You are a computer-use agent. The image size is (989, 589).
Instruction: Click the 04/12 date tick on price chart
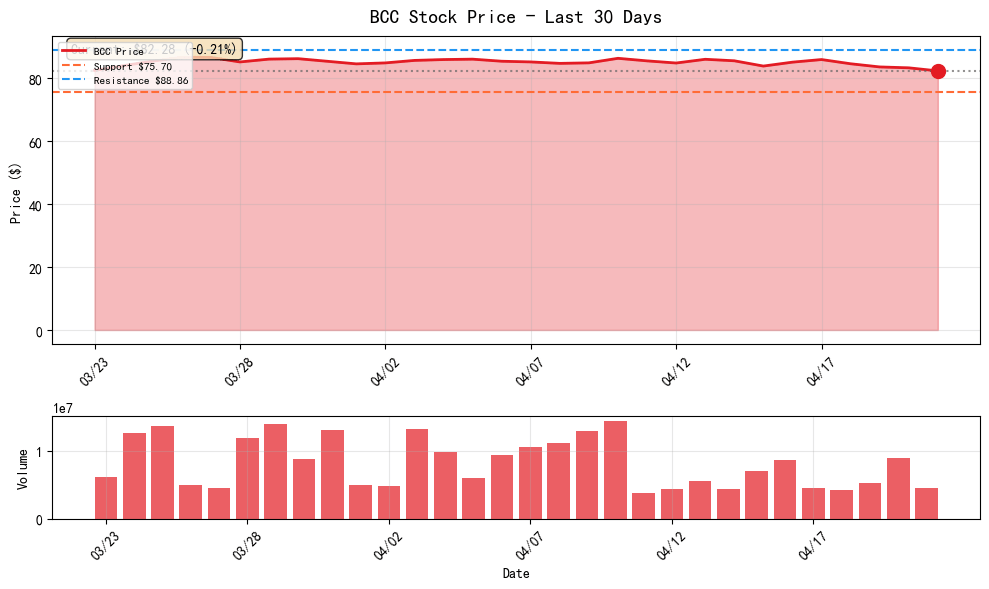point(676,374)
